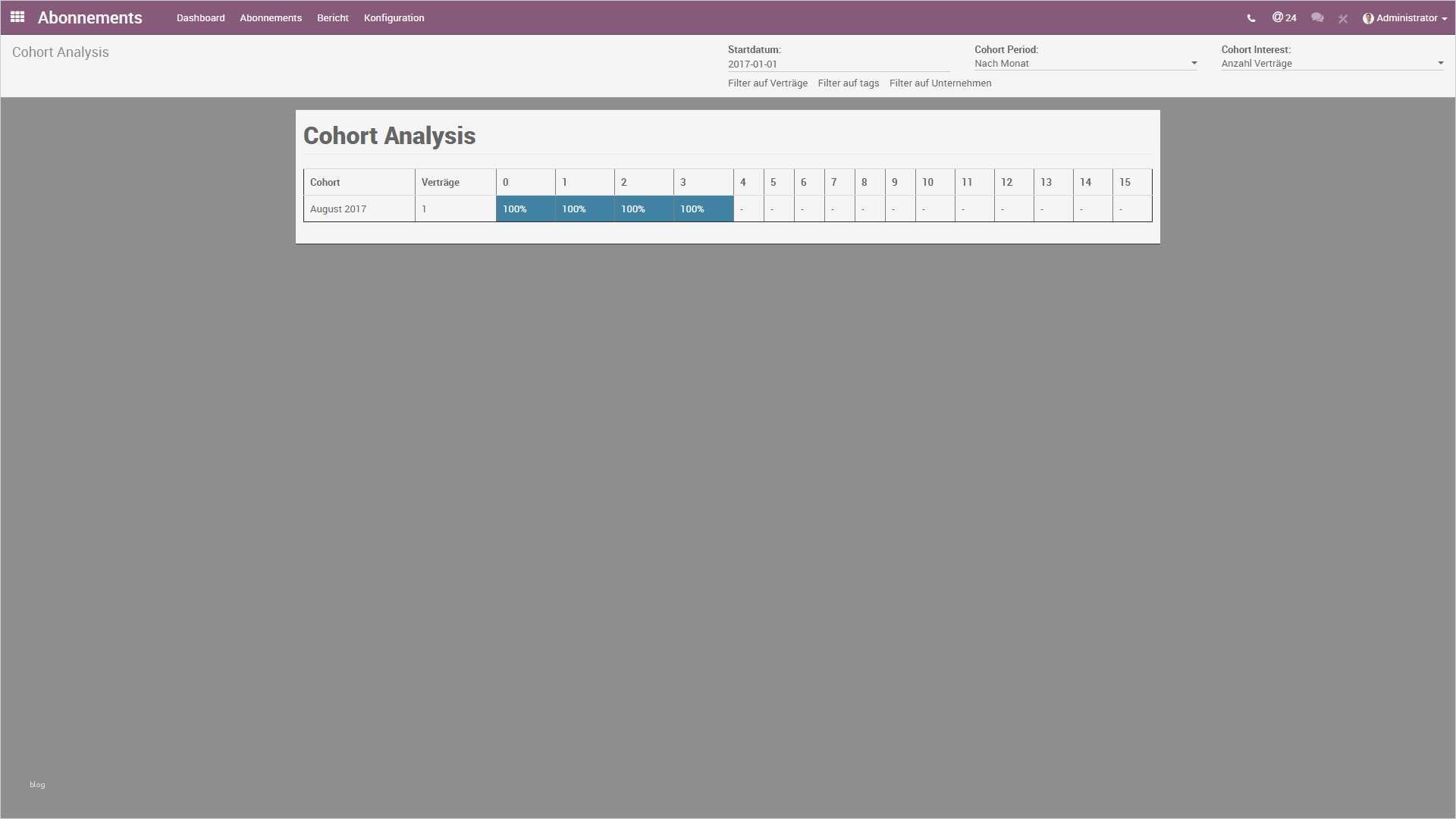The image size is (1456, 819).
Task: Click the tools debug icon
Action: pyautogui.click(x=1343, y=18)
